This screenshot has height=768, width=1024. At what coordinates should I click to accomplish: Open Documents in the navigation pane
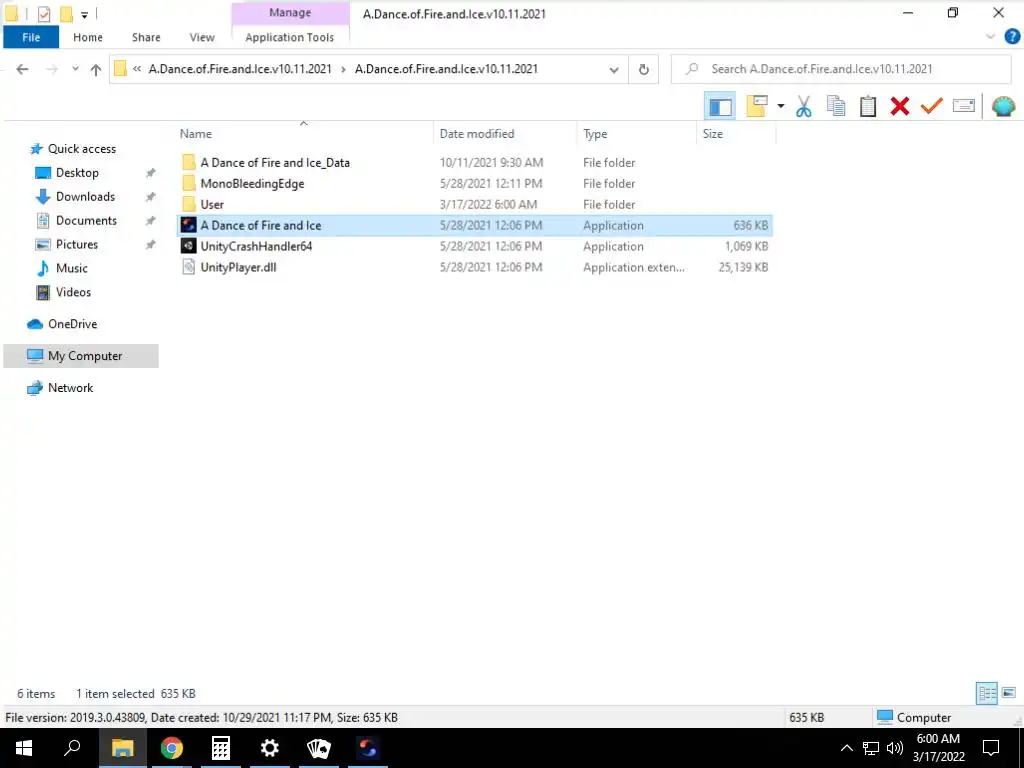pos(86,221)
